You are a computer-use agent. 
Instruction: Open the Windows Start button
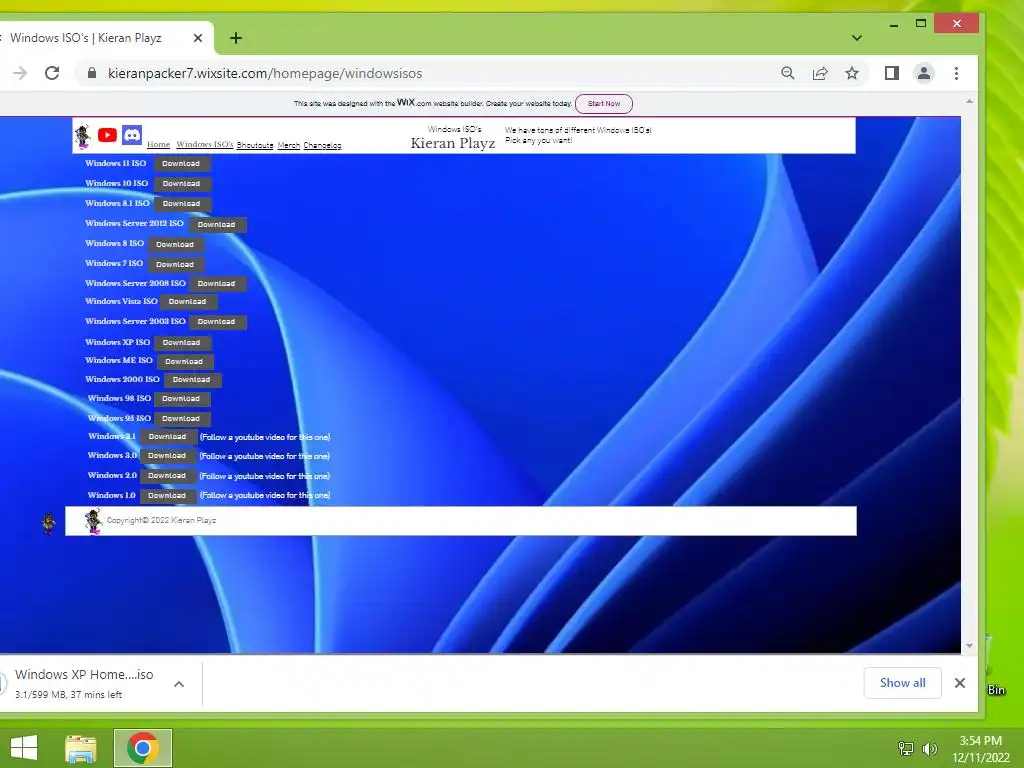[x=24, y=748]
